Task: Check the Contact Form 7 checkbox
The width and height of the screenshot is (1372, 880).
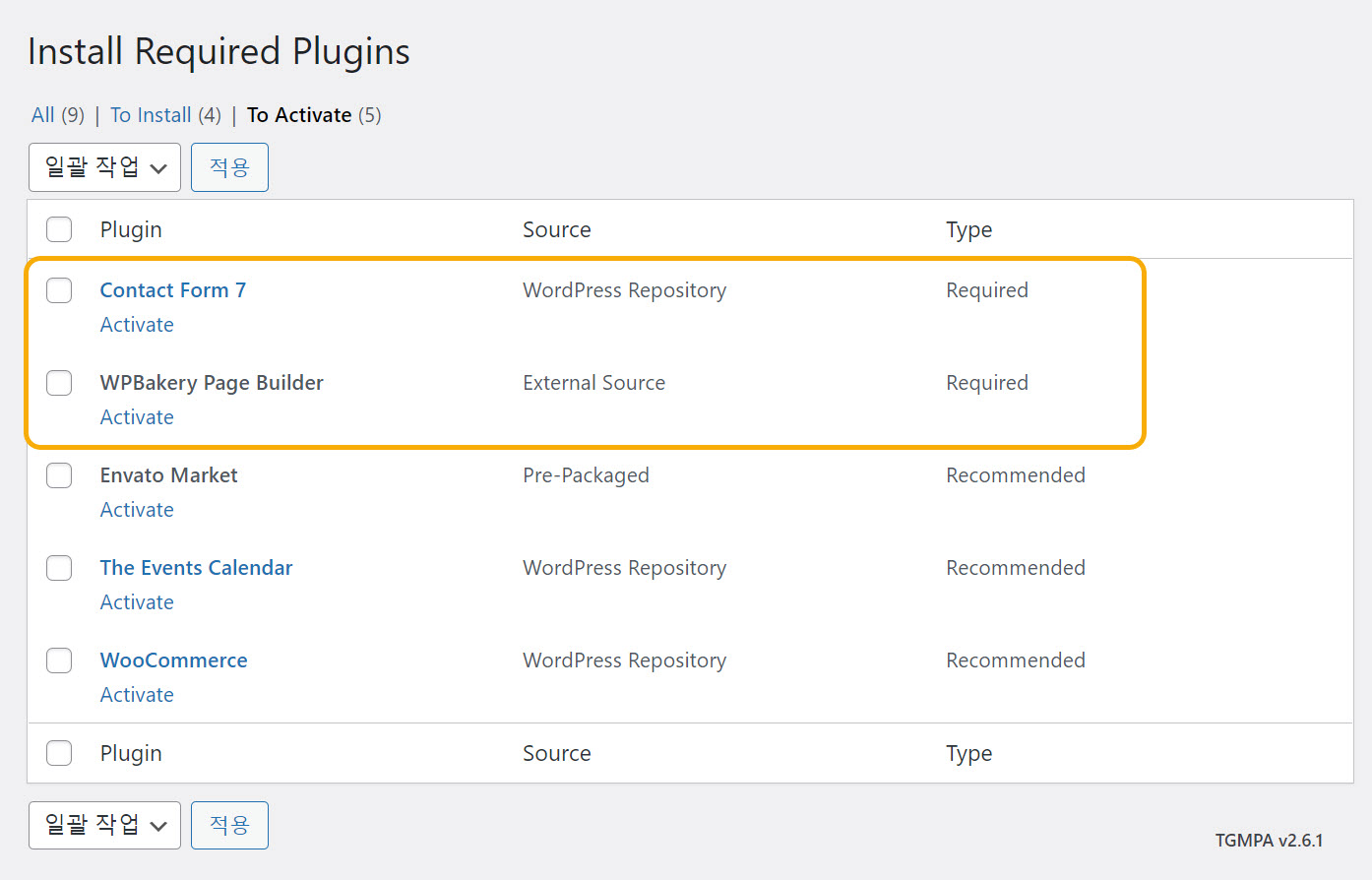Action: (59, 290)
